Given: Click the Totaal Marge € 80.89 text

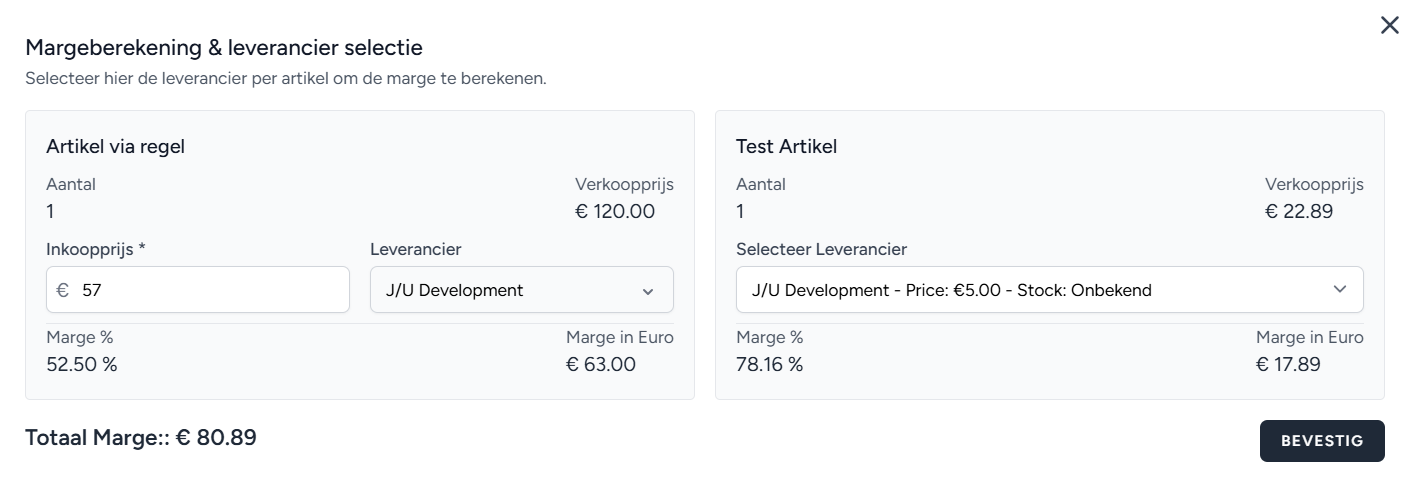Looking at the screenshot, I should point(141,437).
